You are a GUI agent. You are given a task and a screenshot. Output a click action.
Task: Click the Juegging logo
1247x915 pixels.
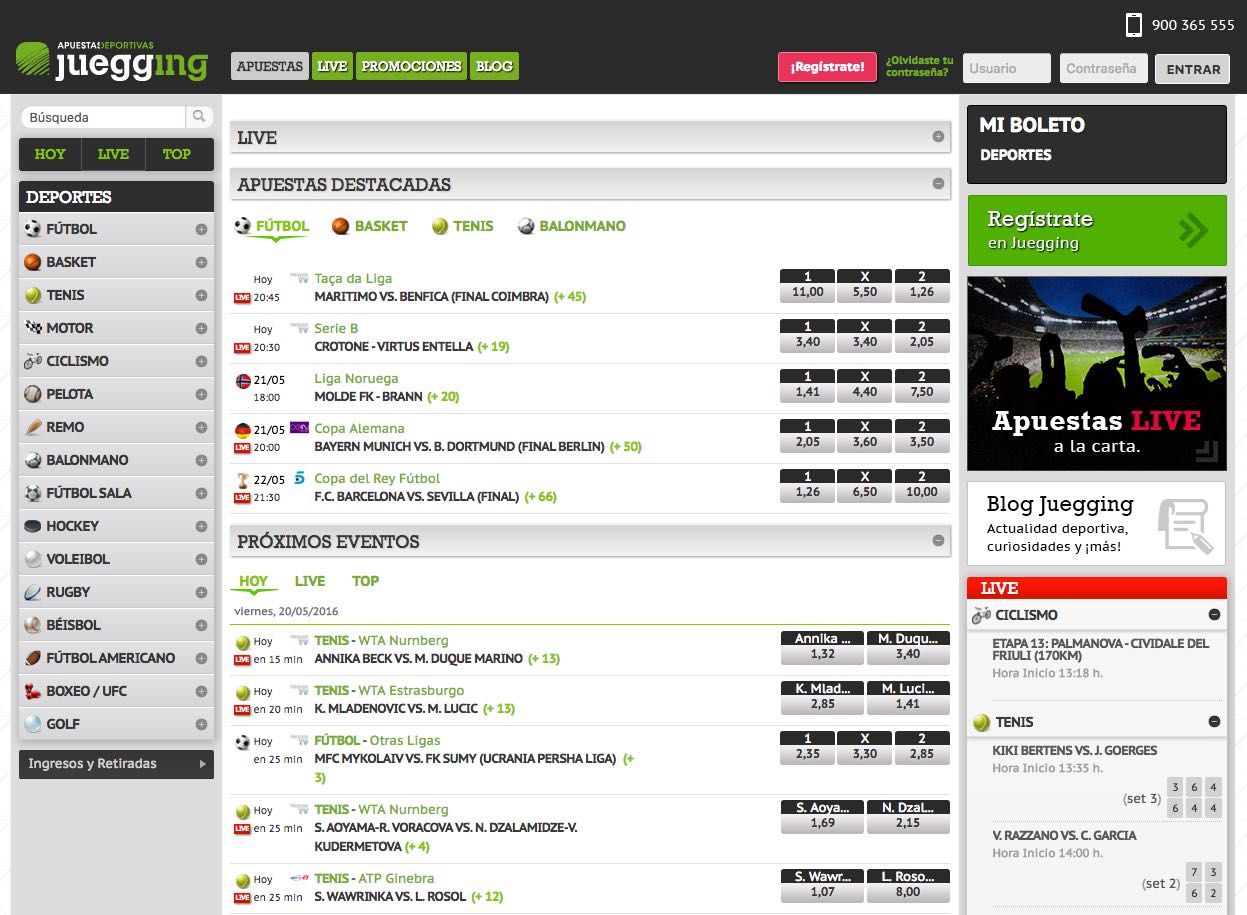pos(111,61)
